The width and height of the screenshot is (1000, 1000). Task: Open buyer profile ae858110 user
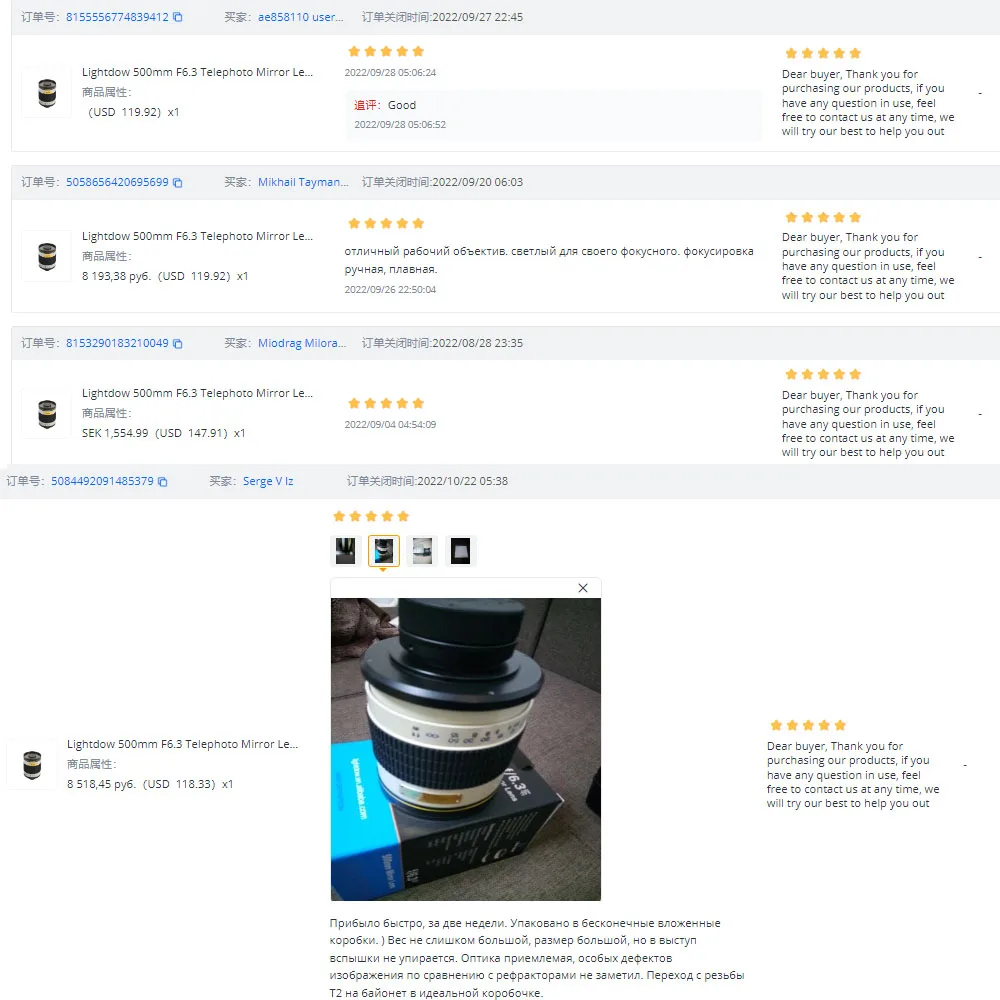300,17
